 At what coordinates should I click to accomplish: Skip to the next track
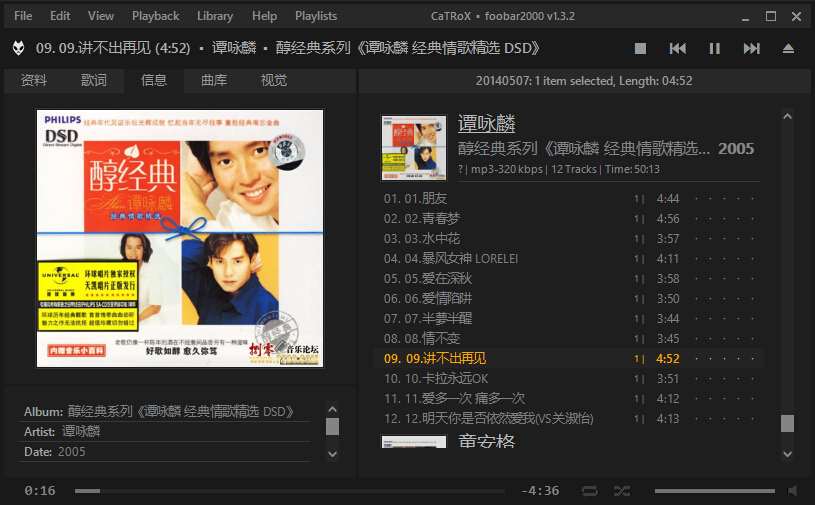click(x=752, y=48)
